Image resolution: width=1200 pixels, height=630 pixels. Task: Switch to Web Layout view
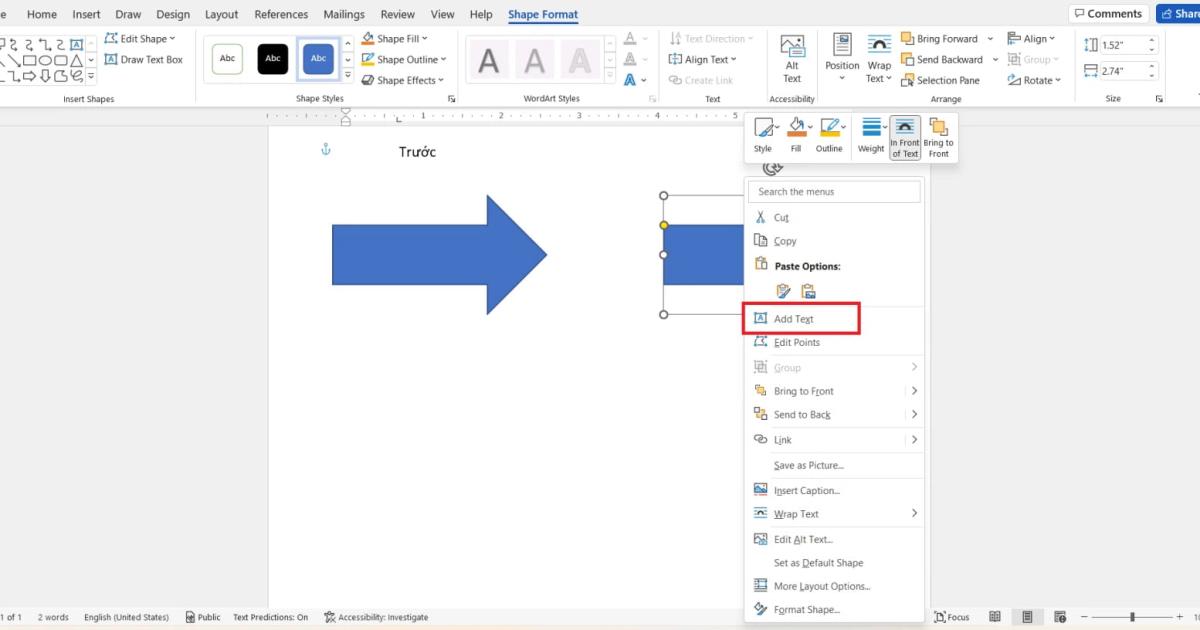[x=1061, y=617]
